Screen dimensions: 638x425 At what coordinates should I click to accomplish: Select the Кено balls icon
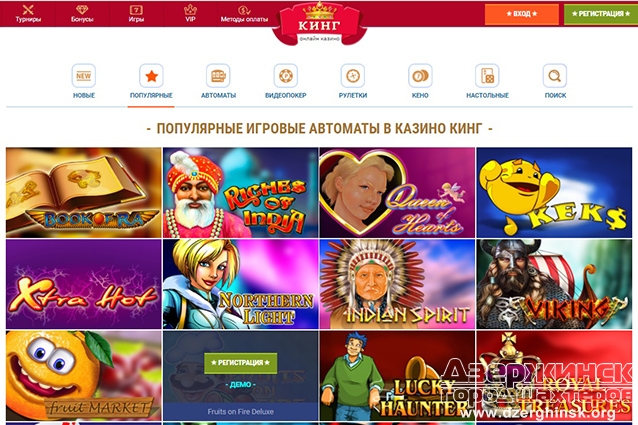click(x=420, y=76)
